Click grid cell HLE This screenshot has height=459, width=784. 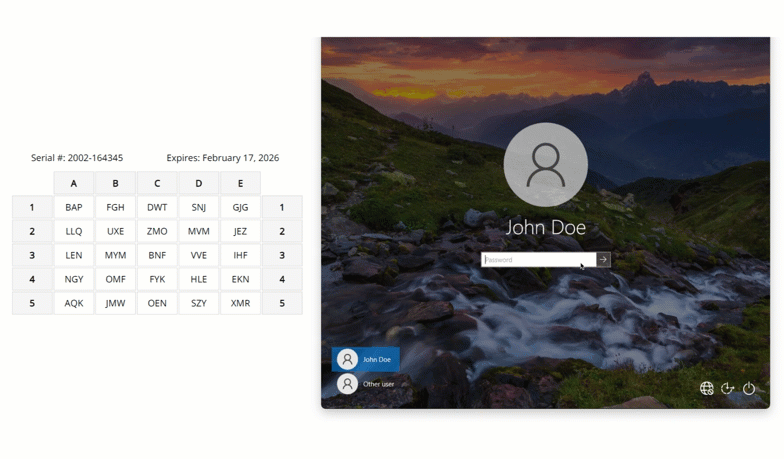click(199, 280)
